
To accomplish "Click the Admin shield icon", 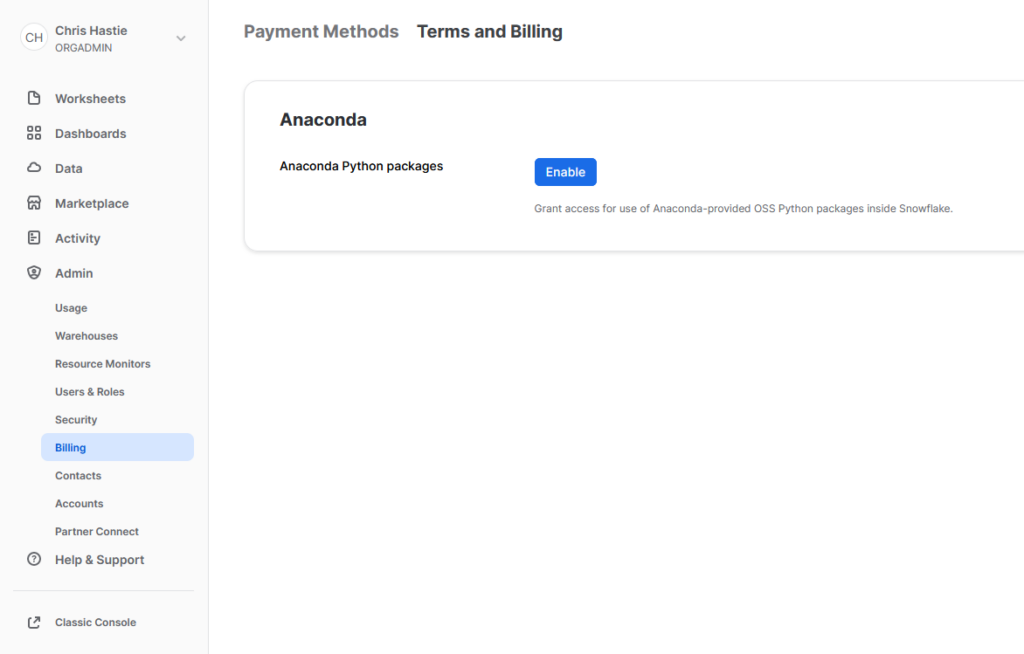I will (34, 273).
